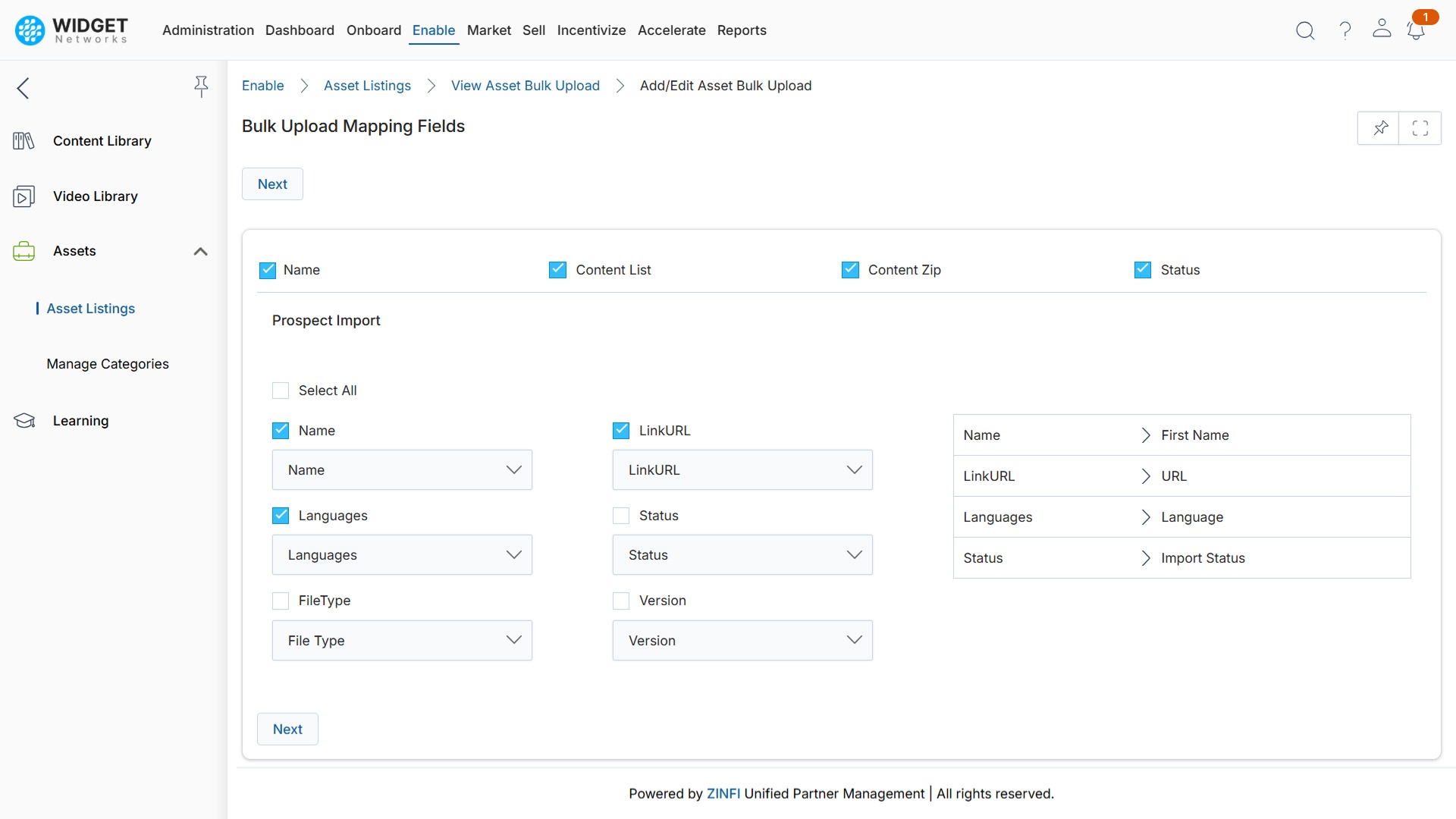Image resolution: width=1456 pixels, height=819 pixels.
Task: Click the Widget Networks logo
Action: point(70,30)
